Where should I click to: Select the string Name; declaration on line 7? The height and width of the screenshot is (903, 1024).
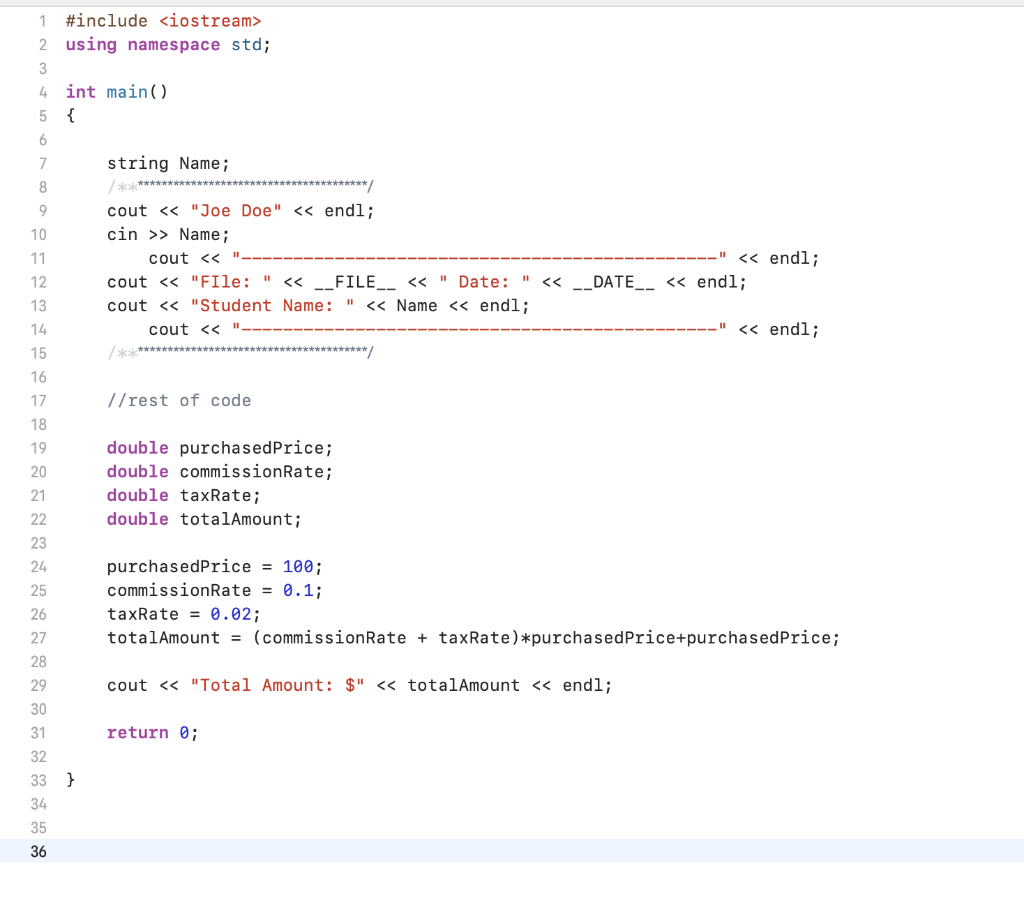[x=168, y=163]
